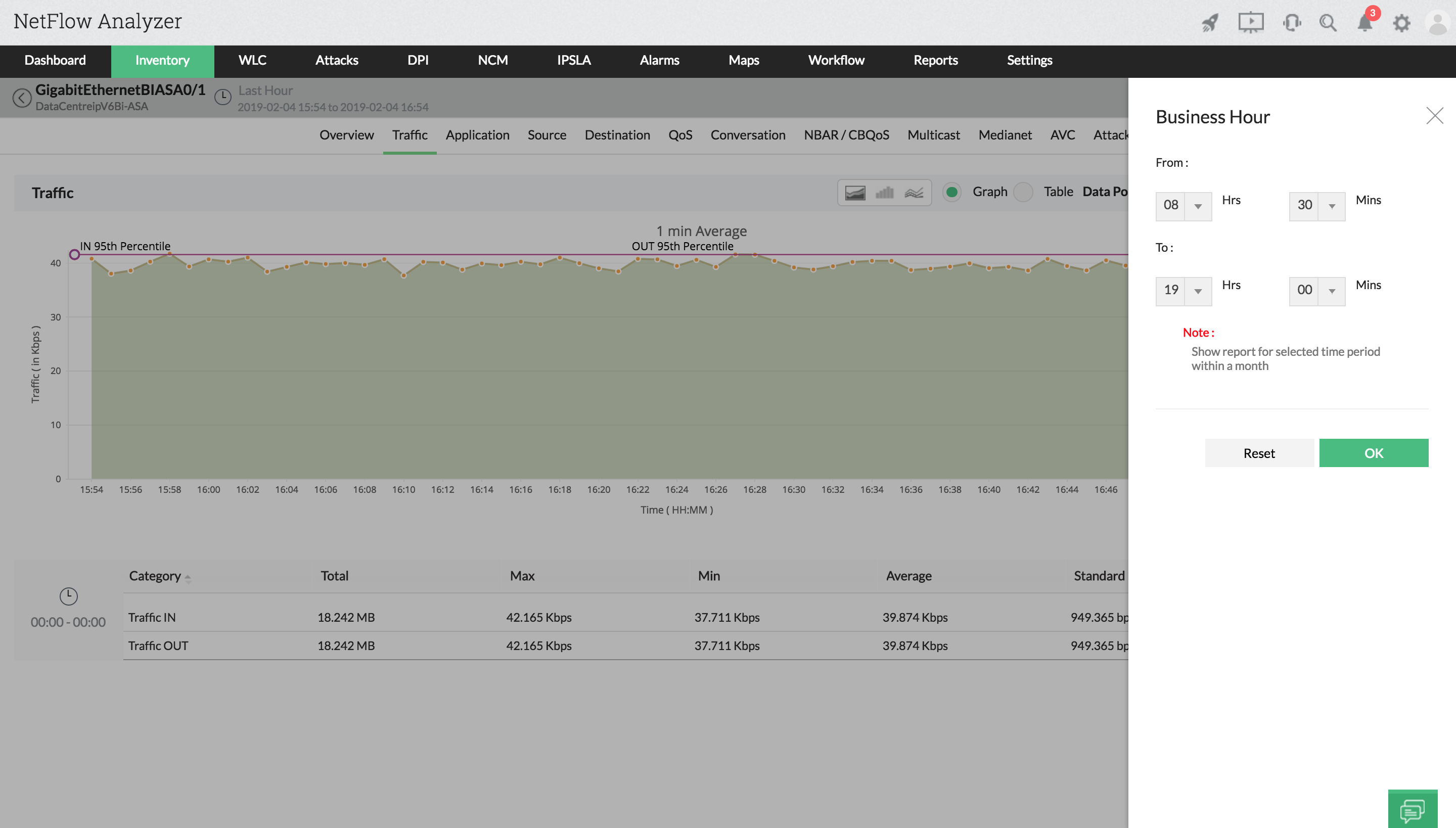Image resolution: width=1456 pixels, height=828 pixels.
Task: Click the IN 95th Percentile marker
Action: (74, 254)
